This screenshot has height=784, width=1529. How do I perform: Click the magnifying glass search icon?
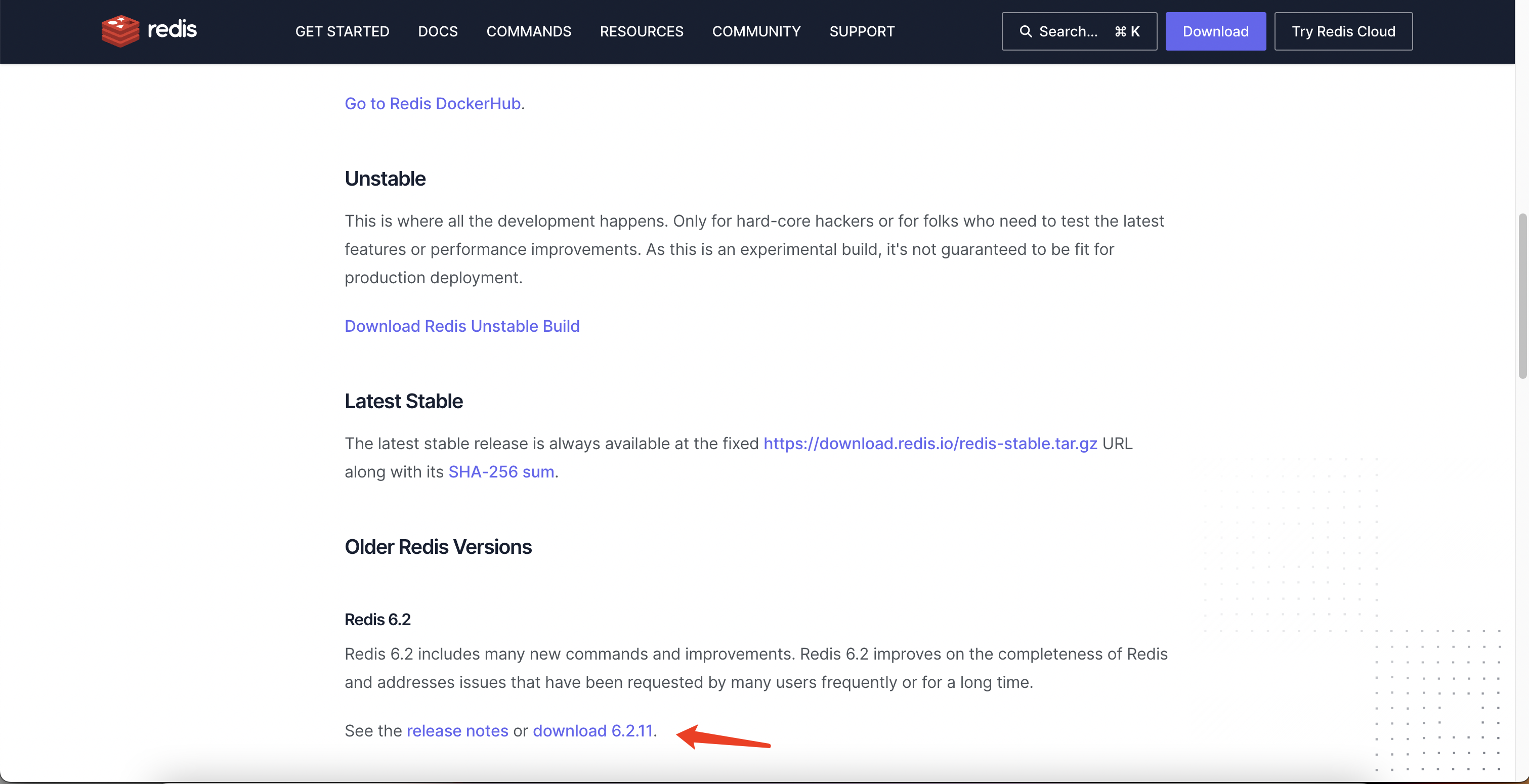click(1025, 31)
